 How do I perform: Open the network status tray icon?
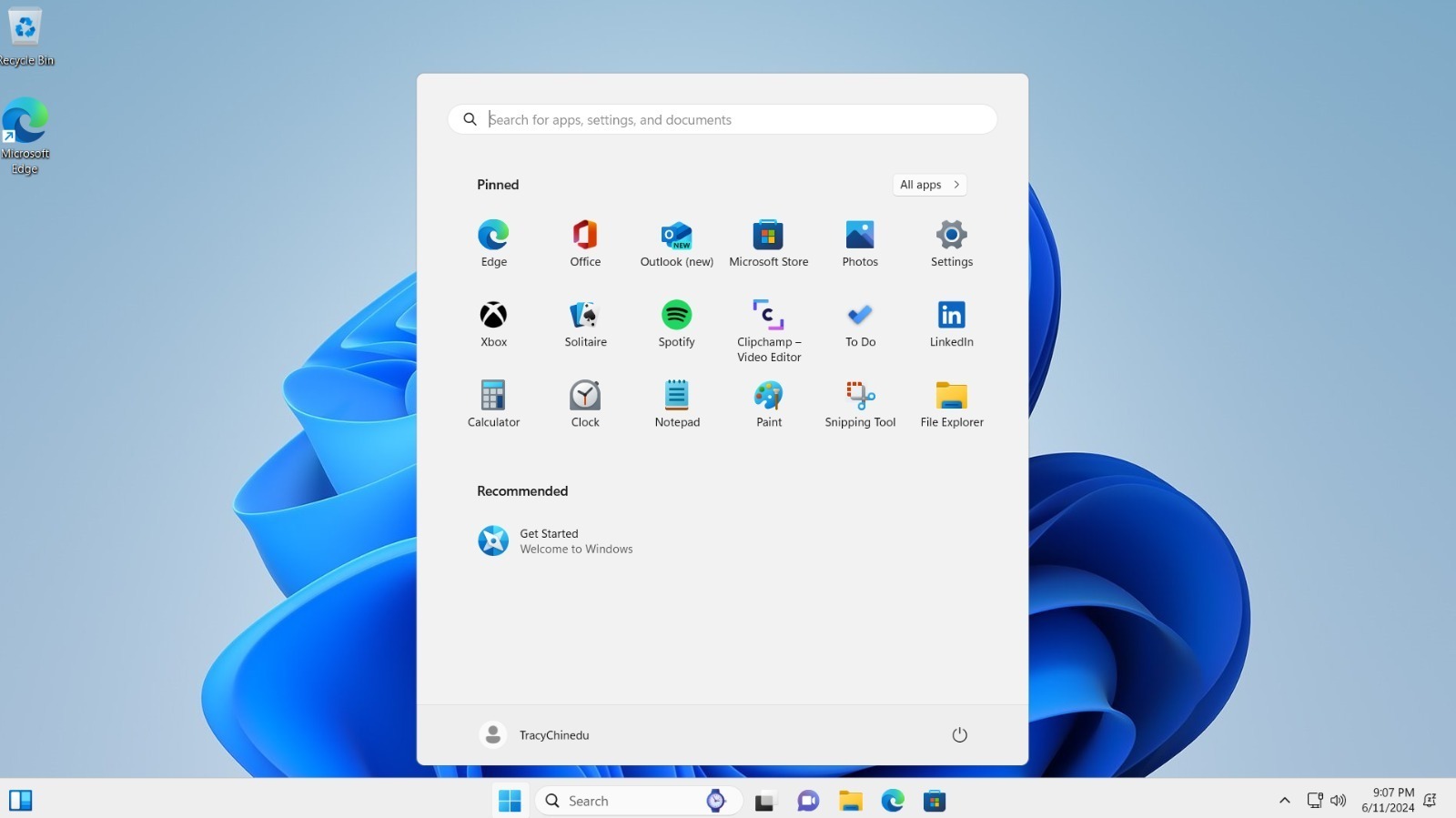point(1315,801)
